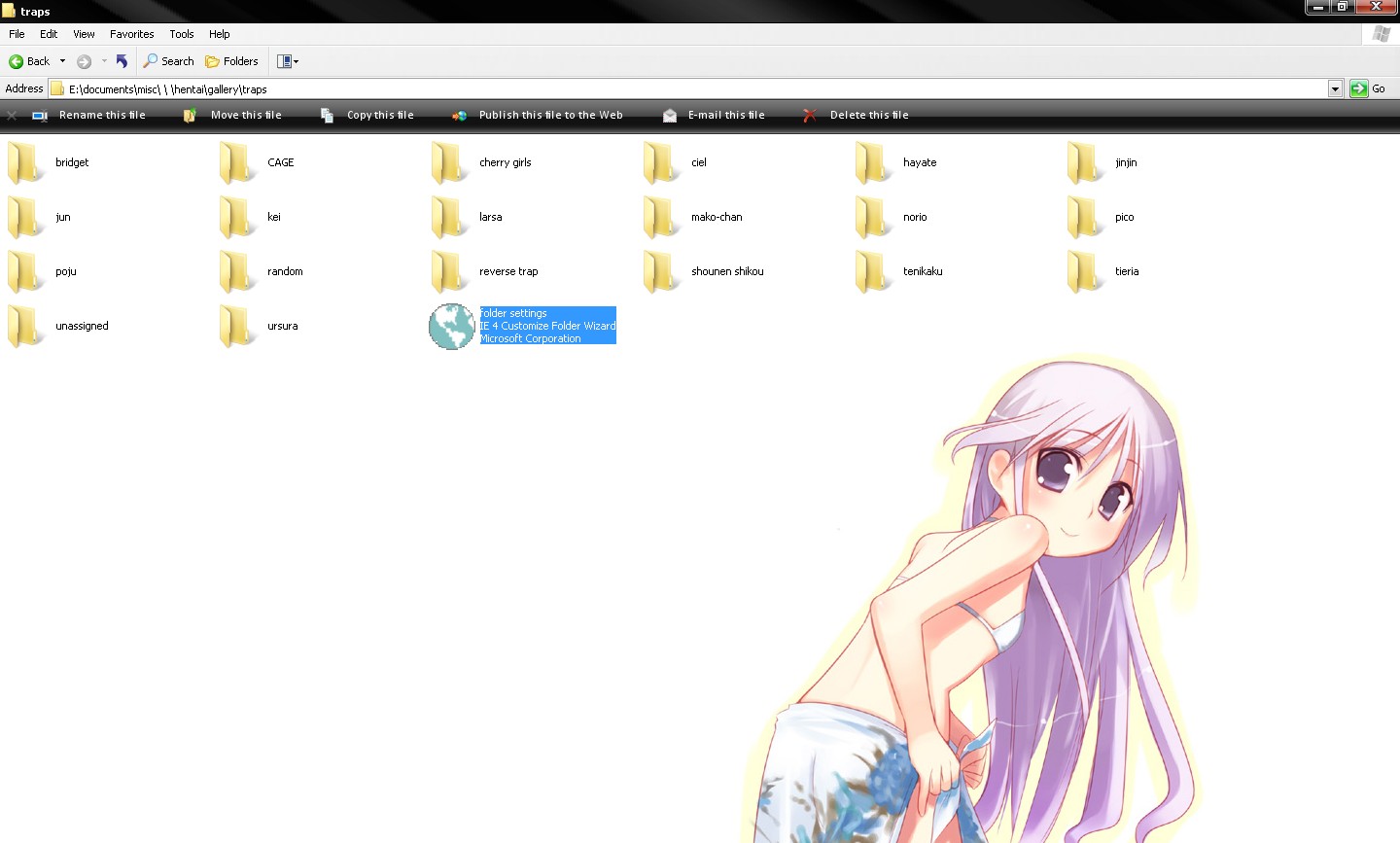Screen dimensions: 1400x843
Task: Open the Tools menu
Action: (x=182, y=34)
